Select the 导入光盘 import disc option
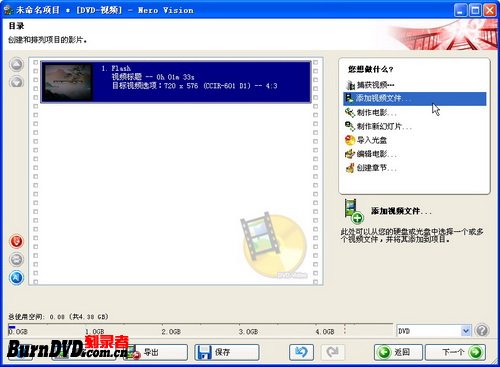Viewport: 500px width, 367px height. coord(366,140)
